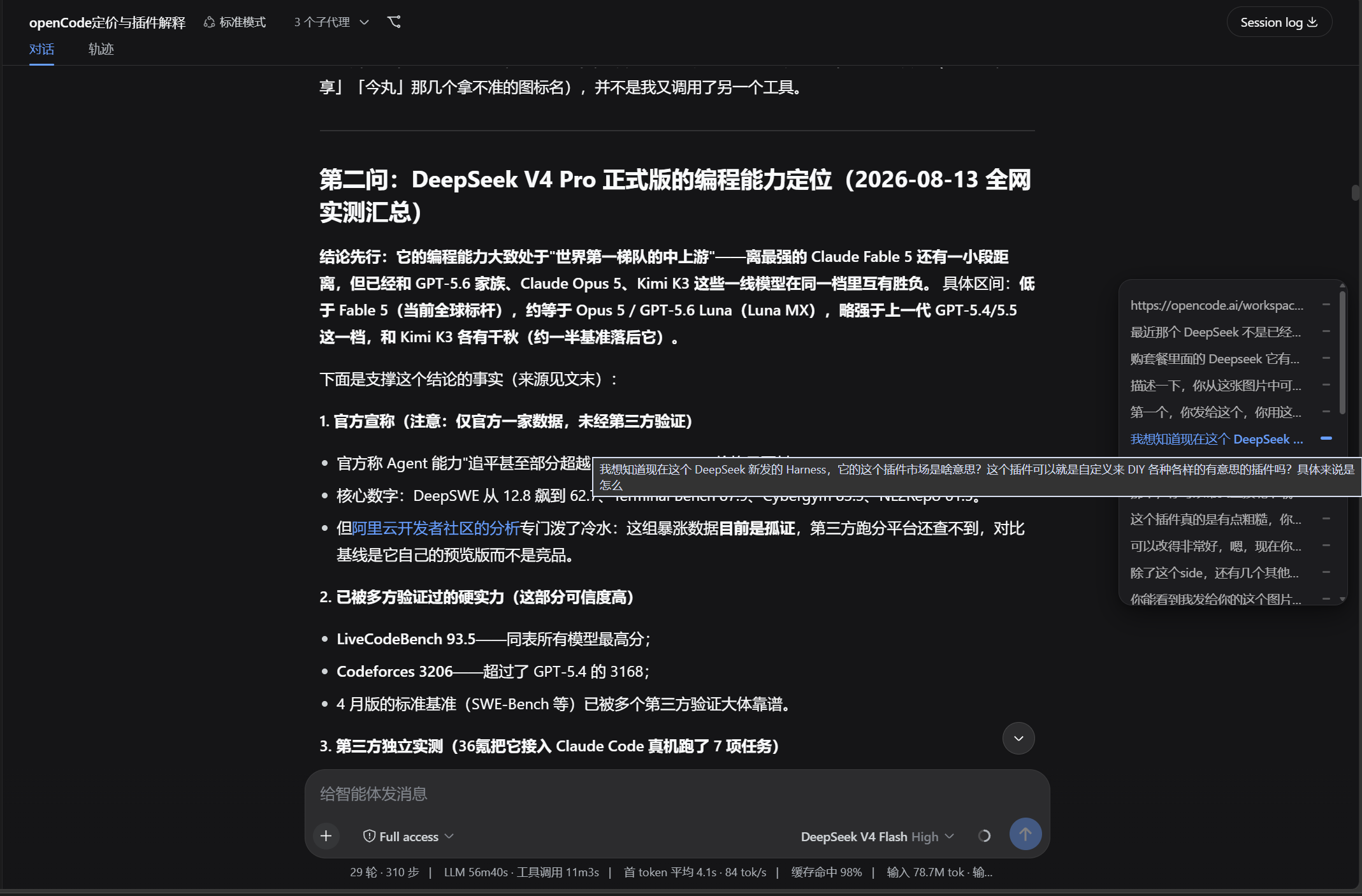The image size is (1362, 896).
Task: Jump to message 你能看到我发给你的这个图片
Action: click(1215, 599)
